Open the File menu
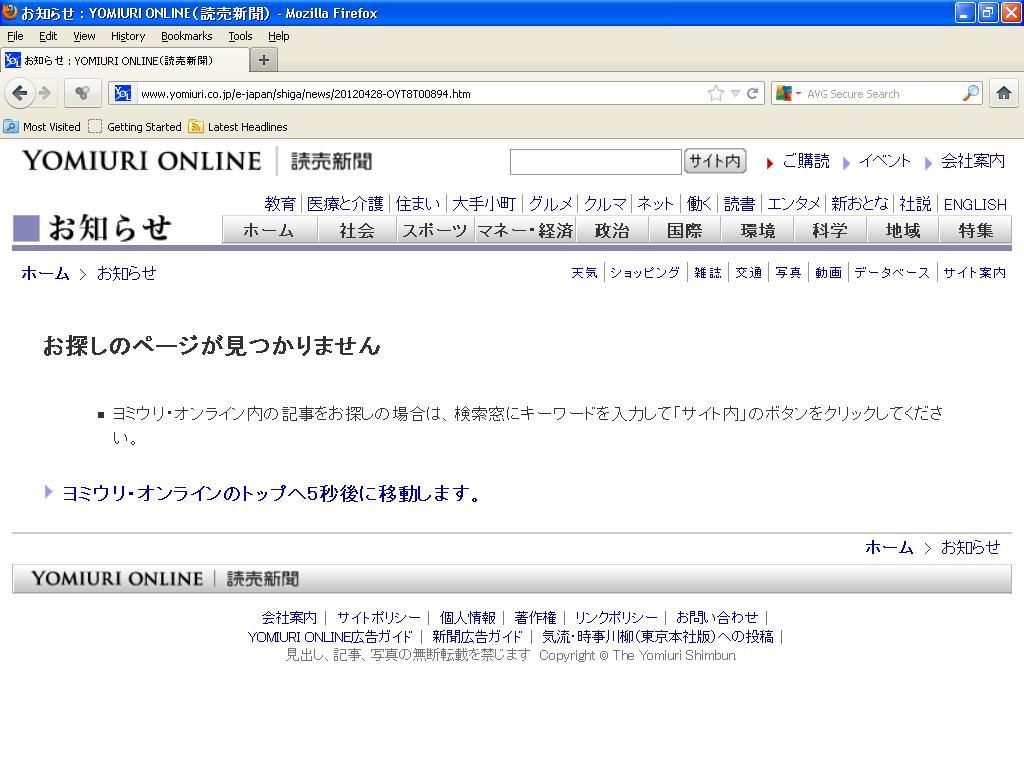This screenshot has height=768, width=1024. point(15,36)
